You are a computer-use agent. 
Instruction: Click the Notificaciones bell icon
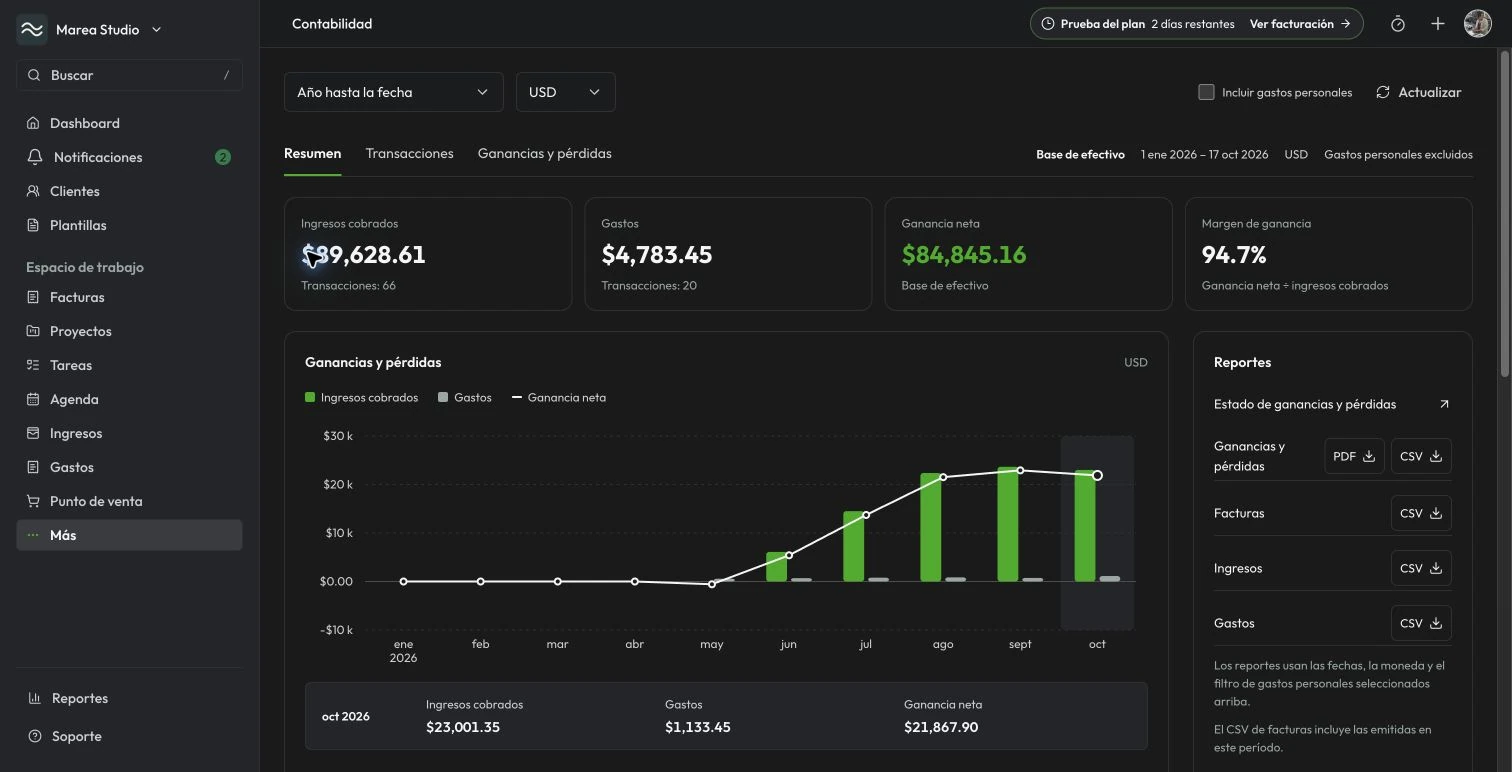[35, 157]
